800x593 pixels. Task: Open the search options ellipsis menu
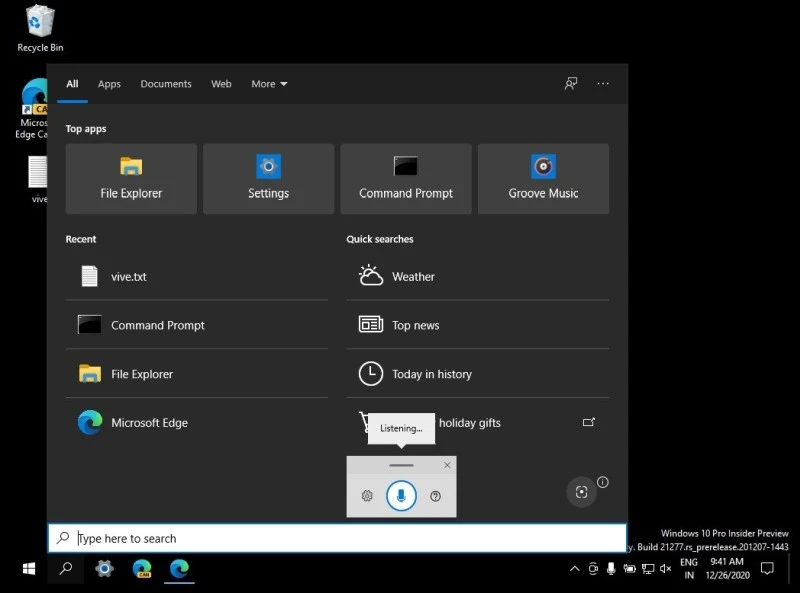(x=603, y=84)
